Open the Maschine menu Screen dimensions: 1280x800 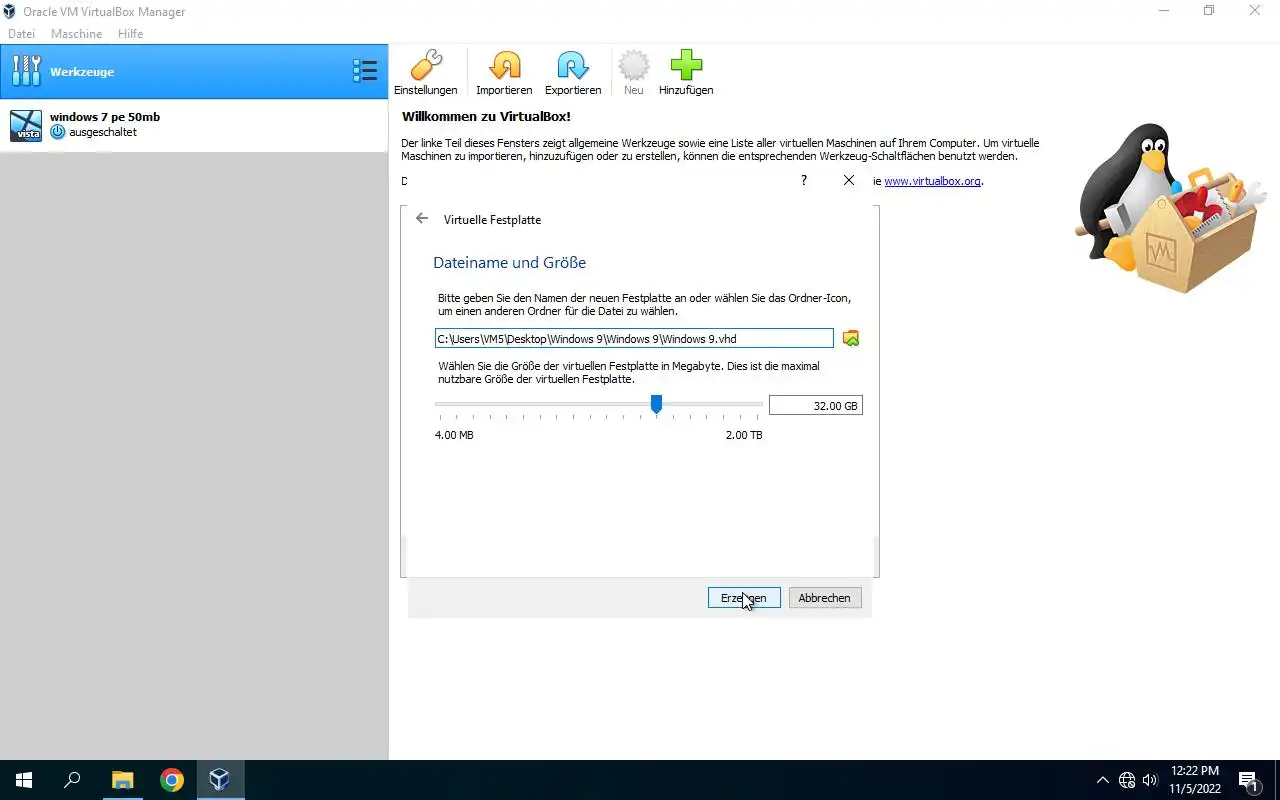pos(76,34)
